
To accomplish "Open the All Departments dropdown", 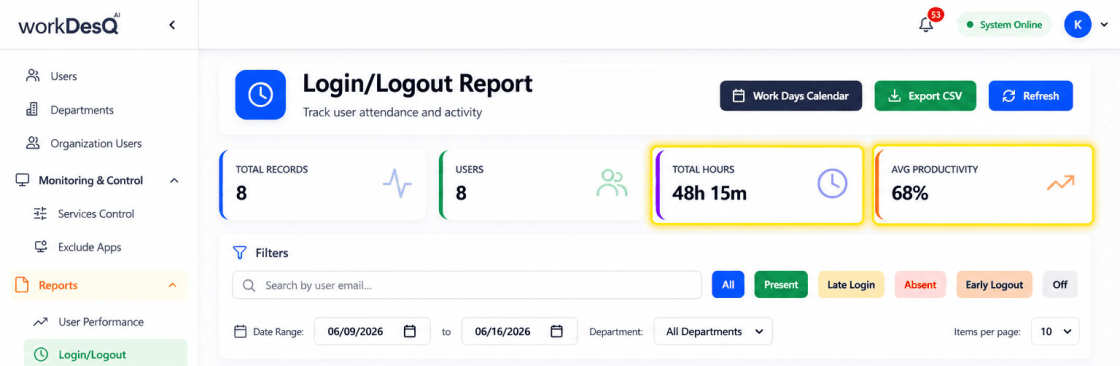I will tap(714, 332).
